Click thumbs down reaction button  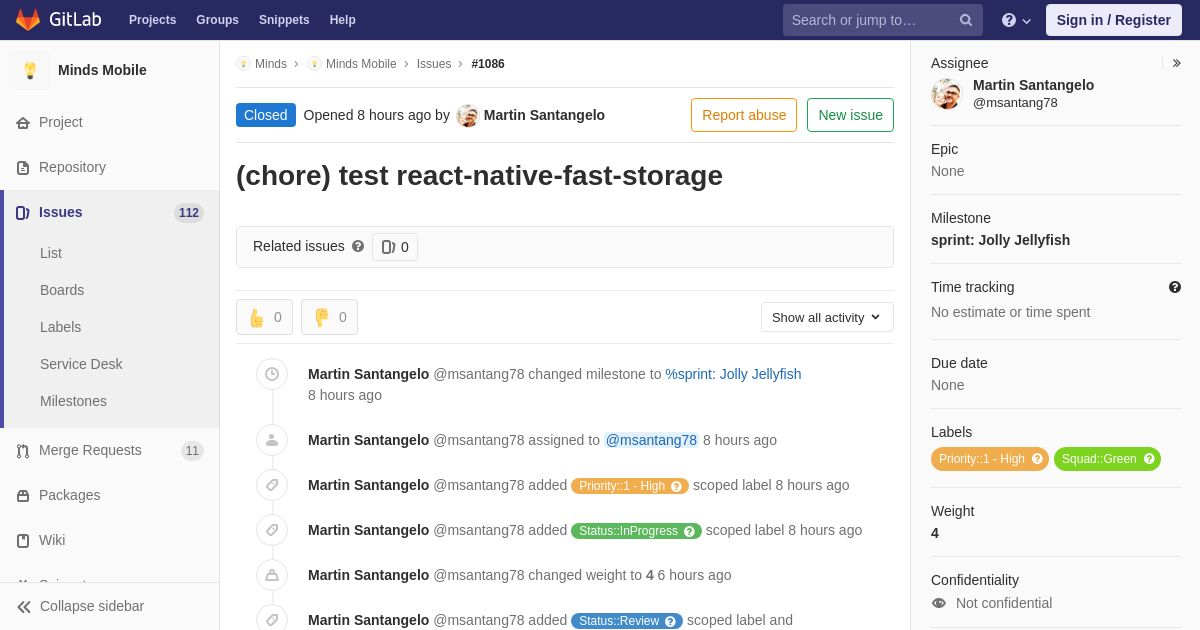(x=329, y=317)
